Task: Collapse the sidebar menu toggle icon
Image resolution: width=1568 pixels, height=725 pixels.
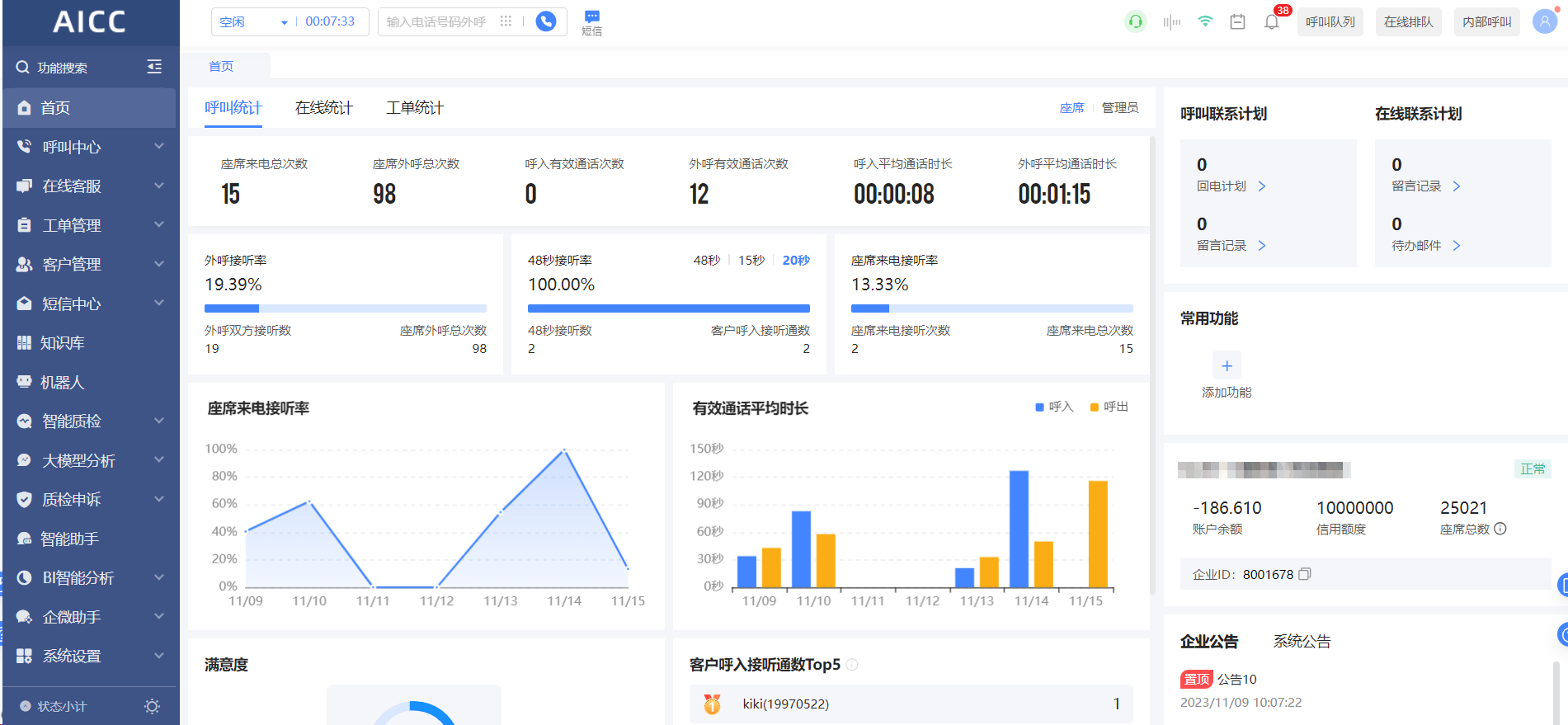Action: (154, 67)
